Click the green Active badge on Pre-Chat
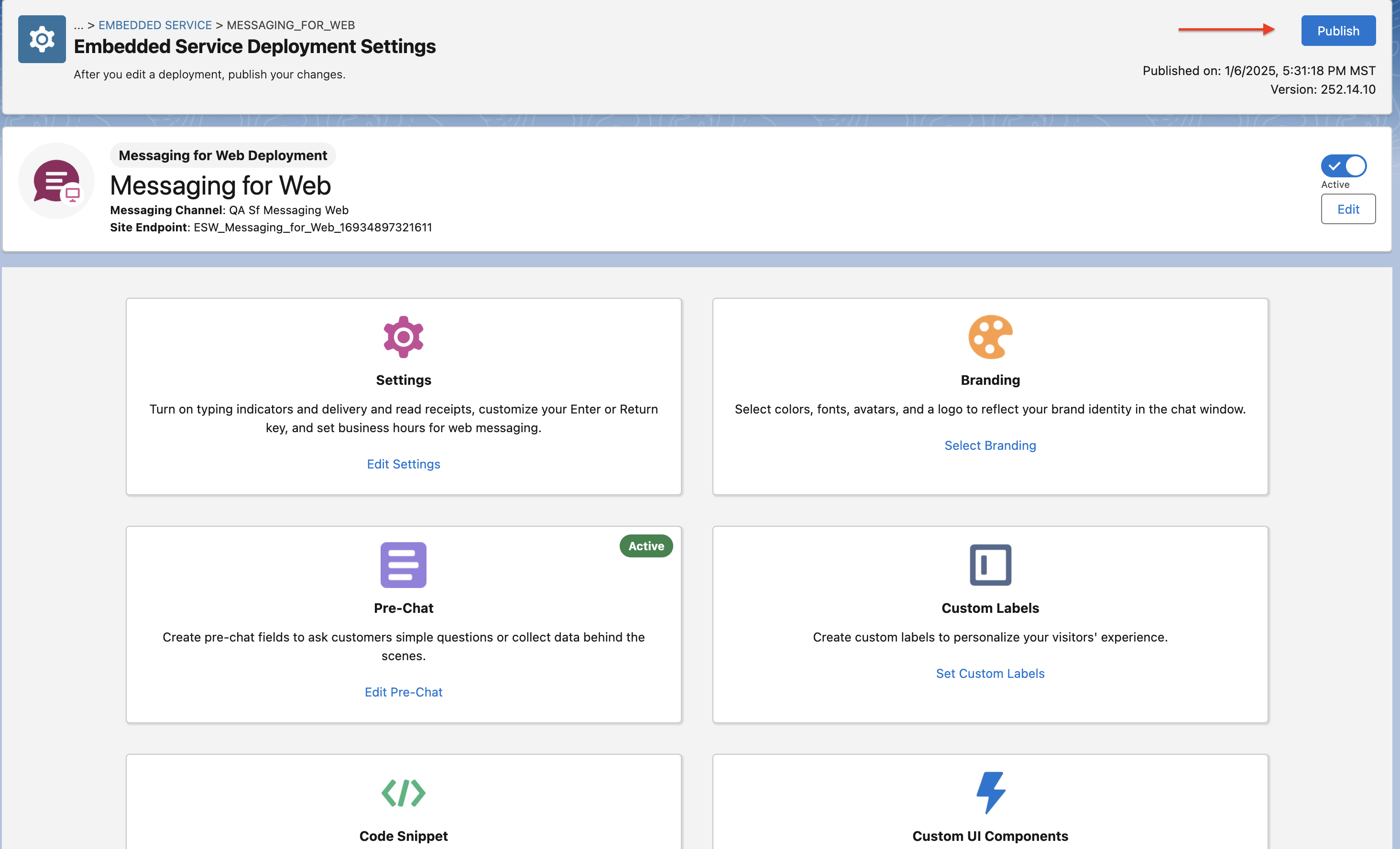The width and height of the screenshot is (1400, 849). pyautogui.click(x=646, y=546)
